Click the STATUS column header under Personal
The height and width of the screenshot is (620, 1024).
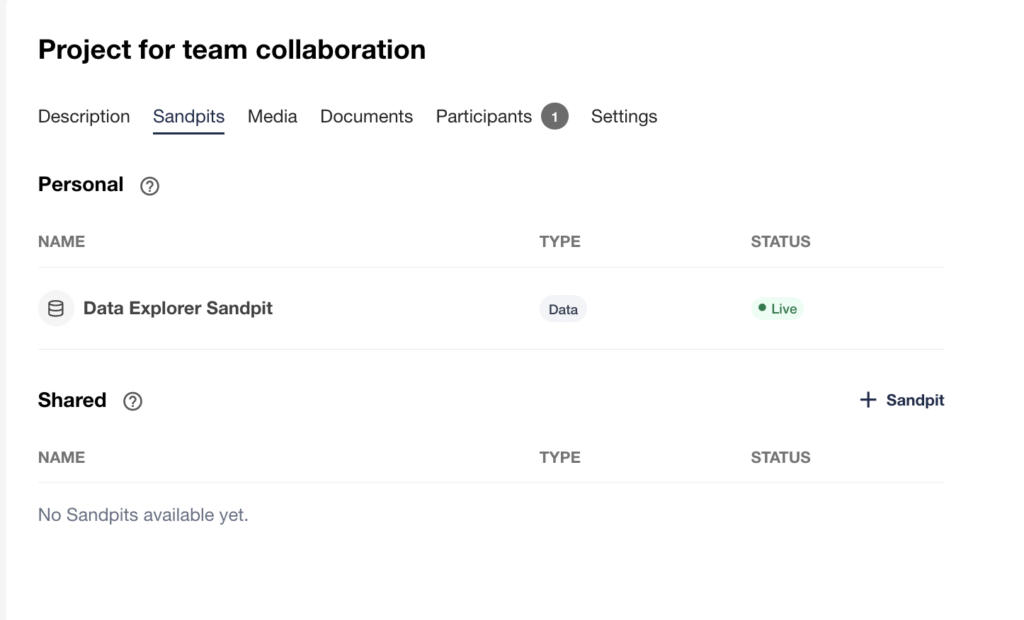click(x=780, y=242)
